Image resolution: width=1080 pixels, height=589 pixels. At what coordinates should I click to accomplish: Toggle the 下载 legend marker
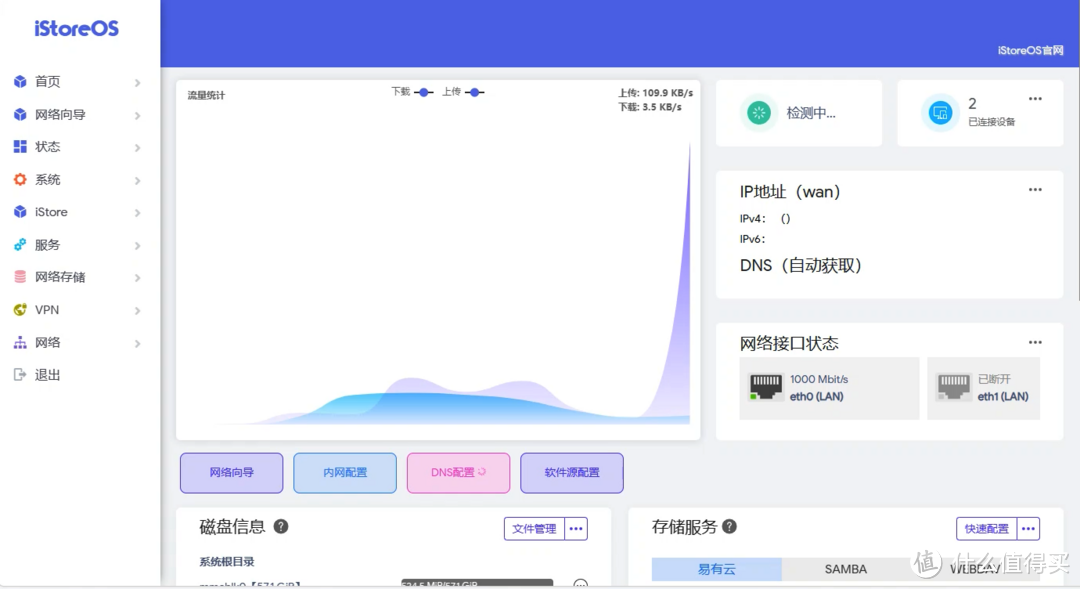pyautogui.click(x=424, y=92)
